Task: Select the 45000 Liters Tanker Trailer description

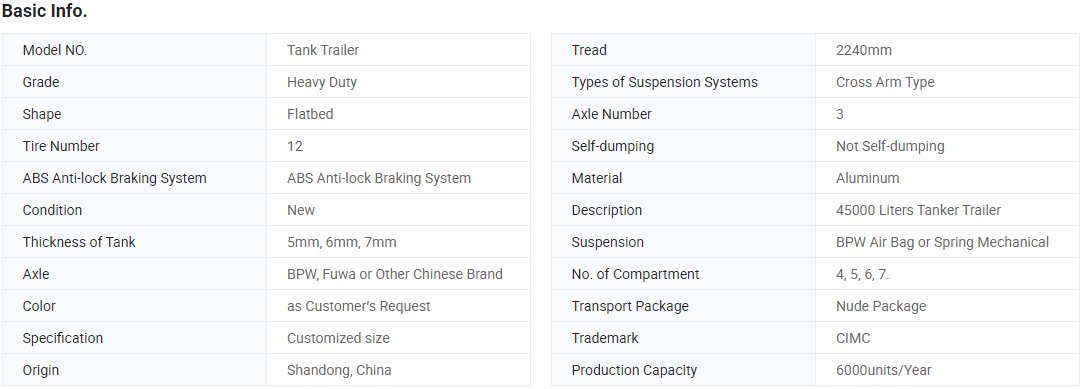Action: [x=918, y=210]
